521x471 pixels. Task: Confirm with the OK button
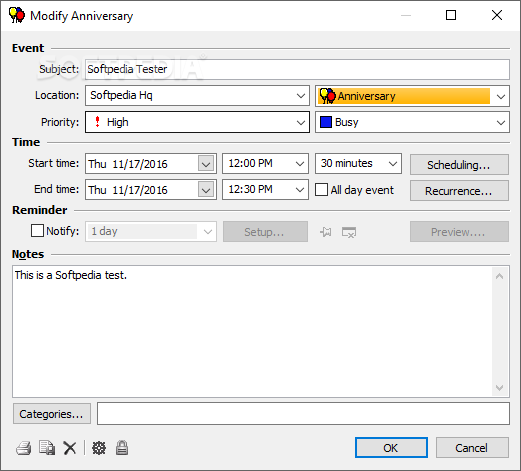tap(391, 448)
